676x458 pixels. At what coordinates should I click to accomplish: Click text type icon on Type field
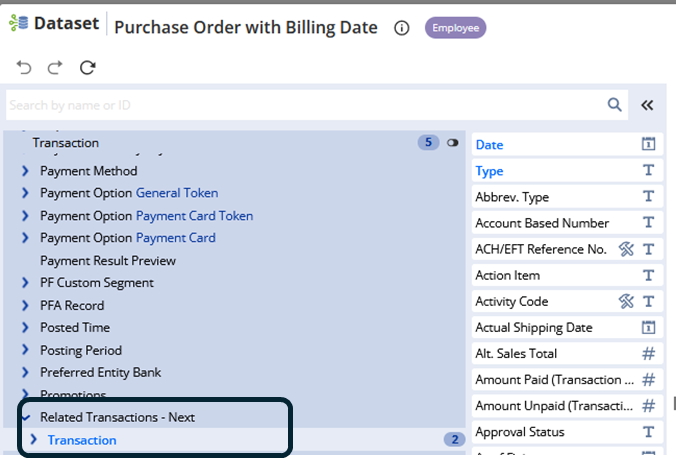click(x=648, y=170)
